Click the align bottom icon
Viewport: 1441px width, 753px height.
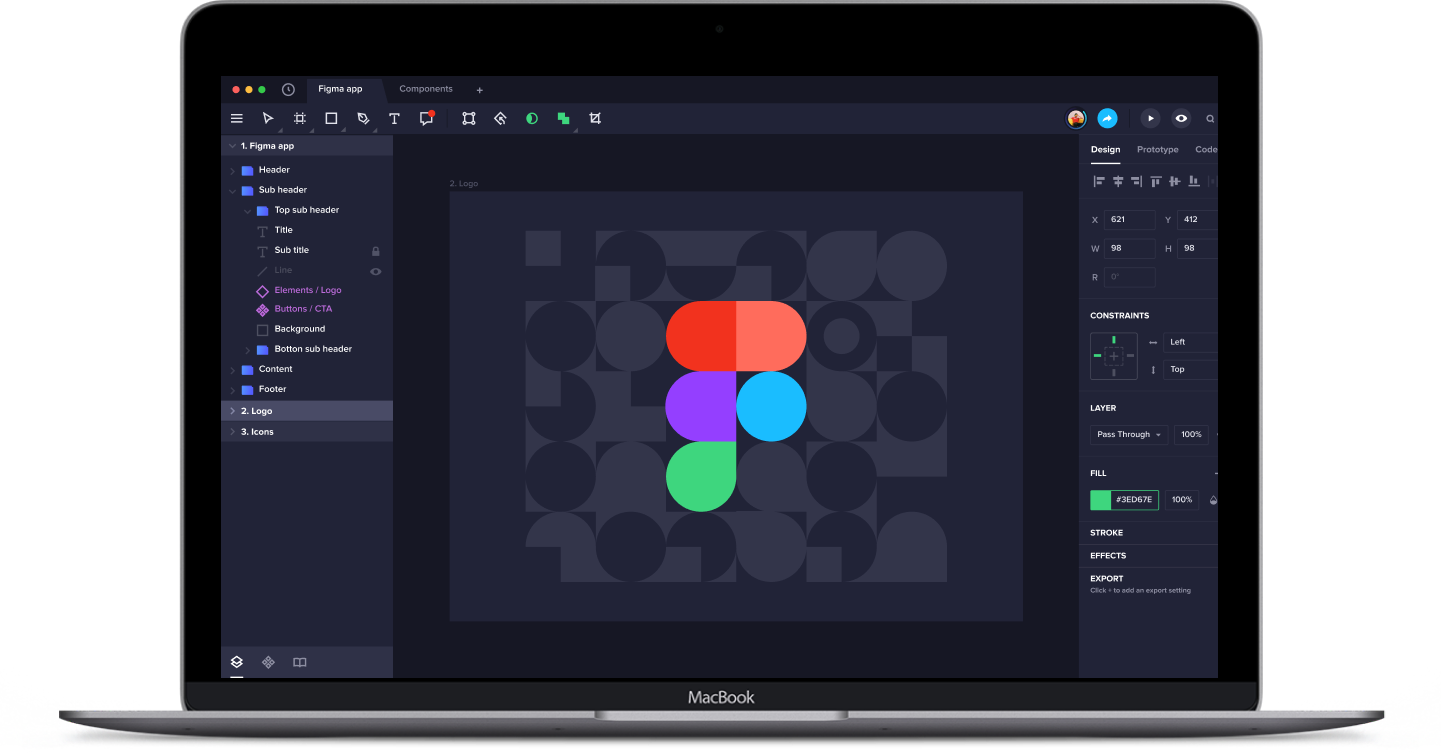click(x=1193, y=181)
